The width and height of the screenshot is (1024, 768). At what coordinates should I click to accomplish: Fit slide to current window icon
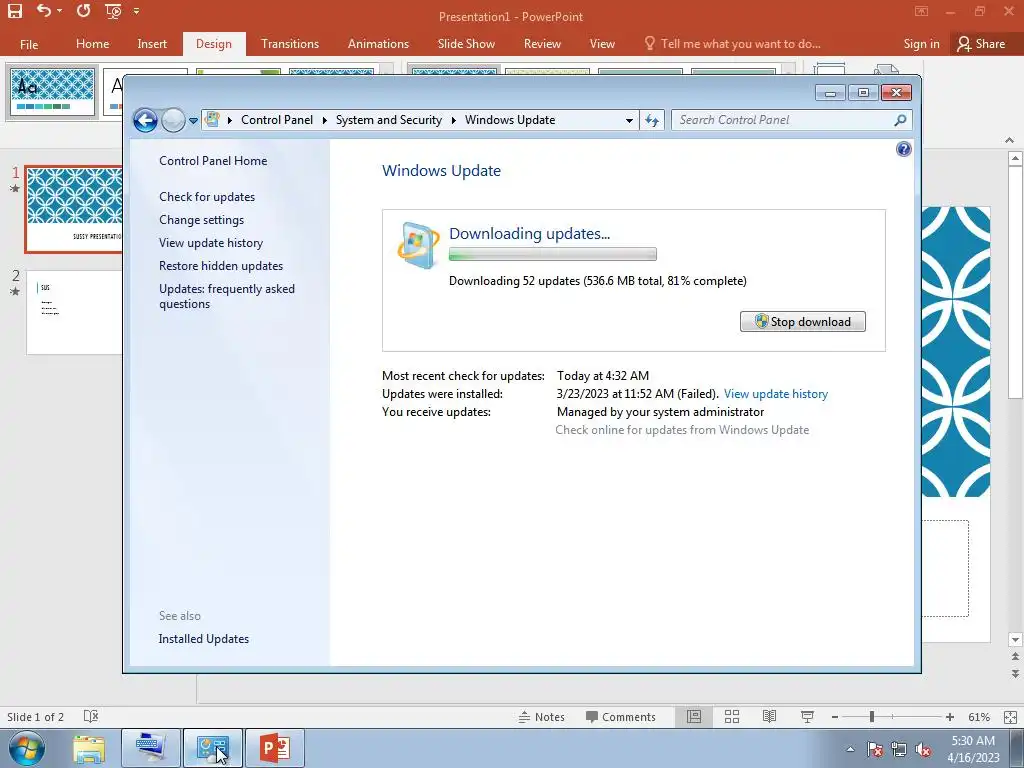point(1010,717)
